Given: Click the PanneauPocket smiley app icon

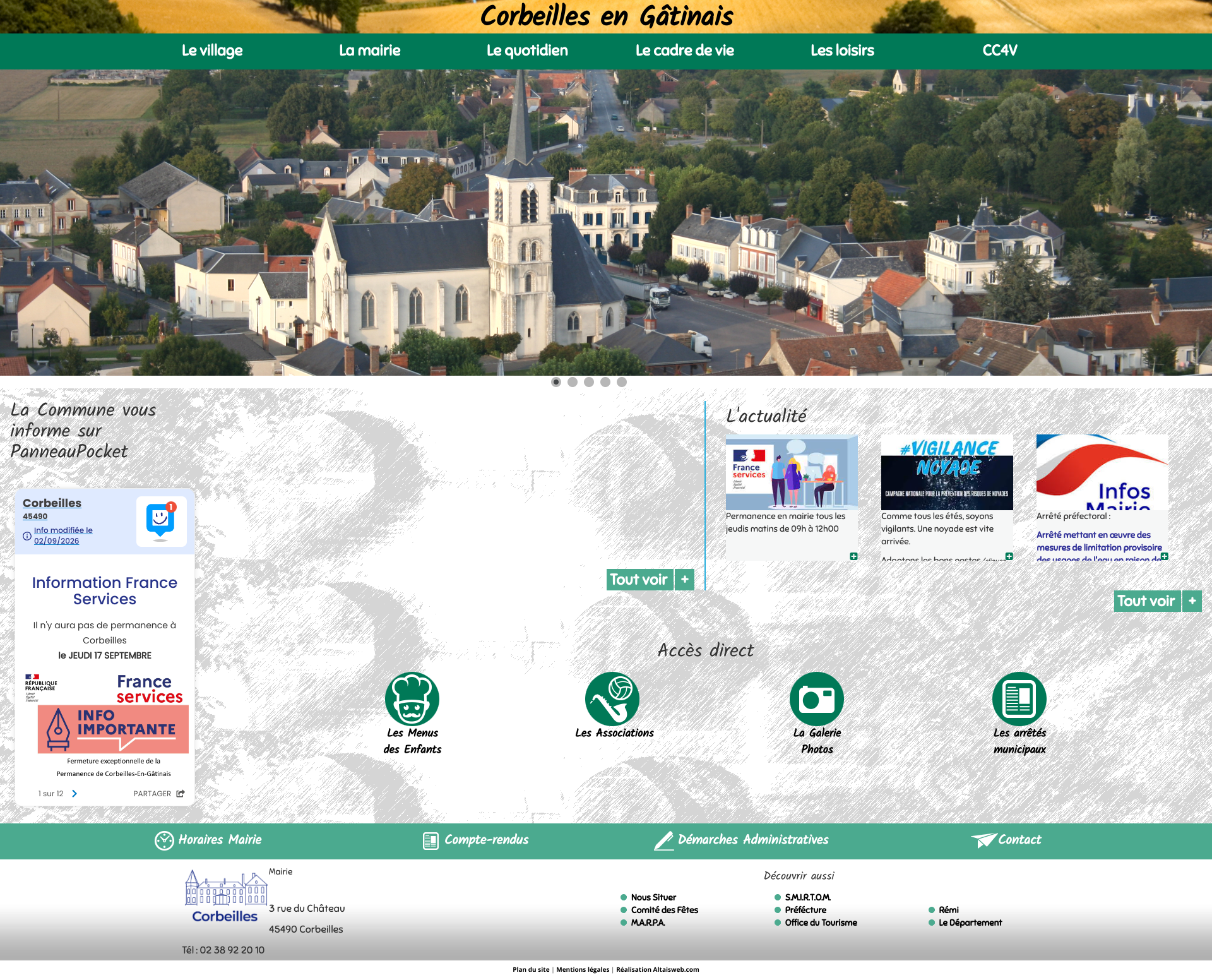Looking at the screenshot, I should (x=161, y=521).
